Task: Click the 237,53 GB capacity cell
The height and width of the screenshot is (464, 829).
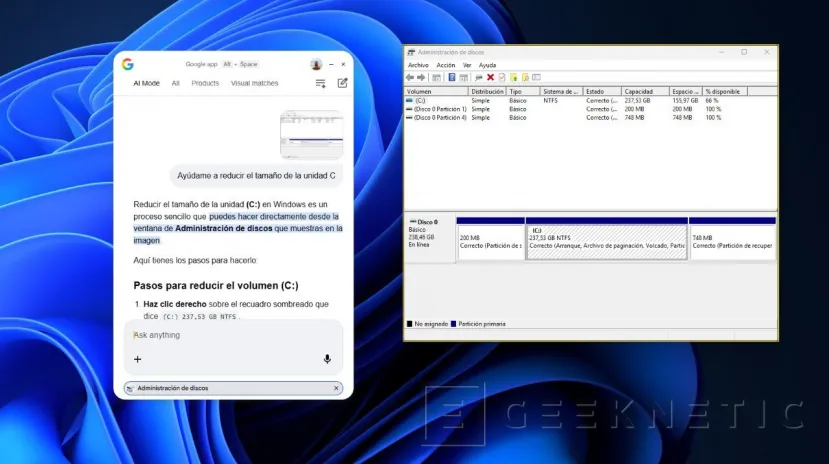Action: tap(637, 100)
